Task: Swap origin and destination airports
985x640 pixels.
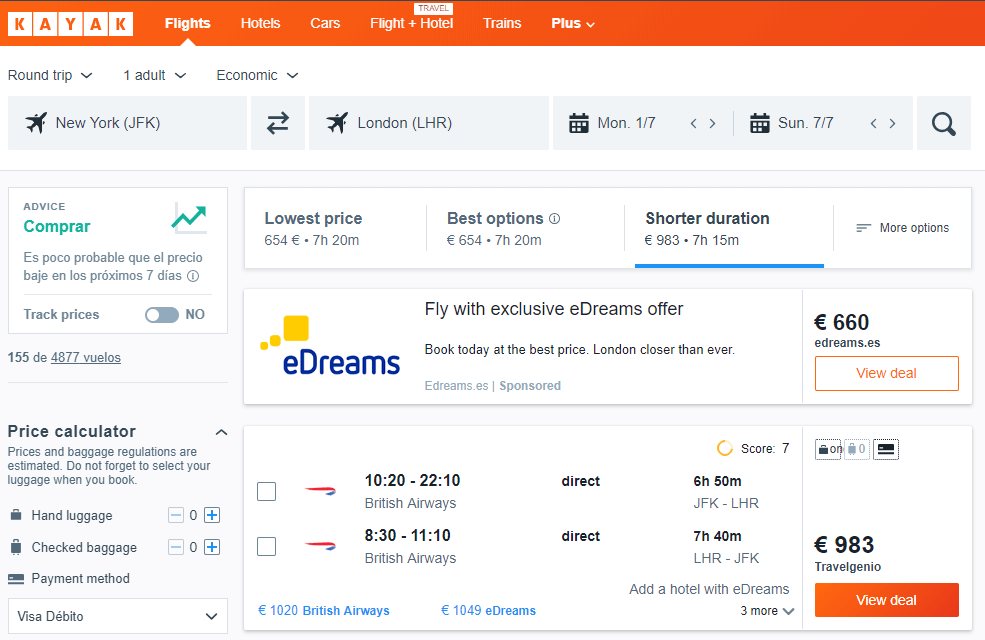Action: tap(278, 123)
